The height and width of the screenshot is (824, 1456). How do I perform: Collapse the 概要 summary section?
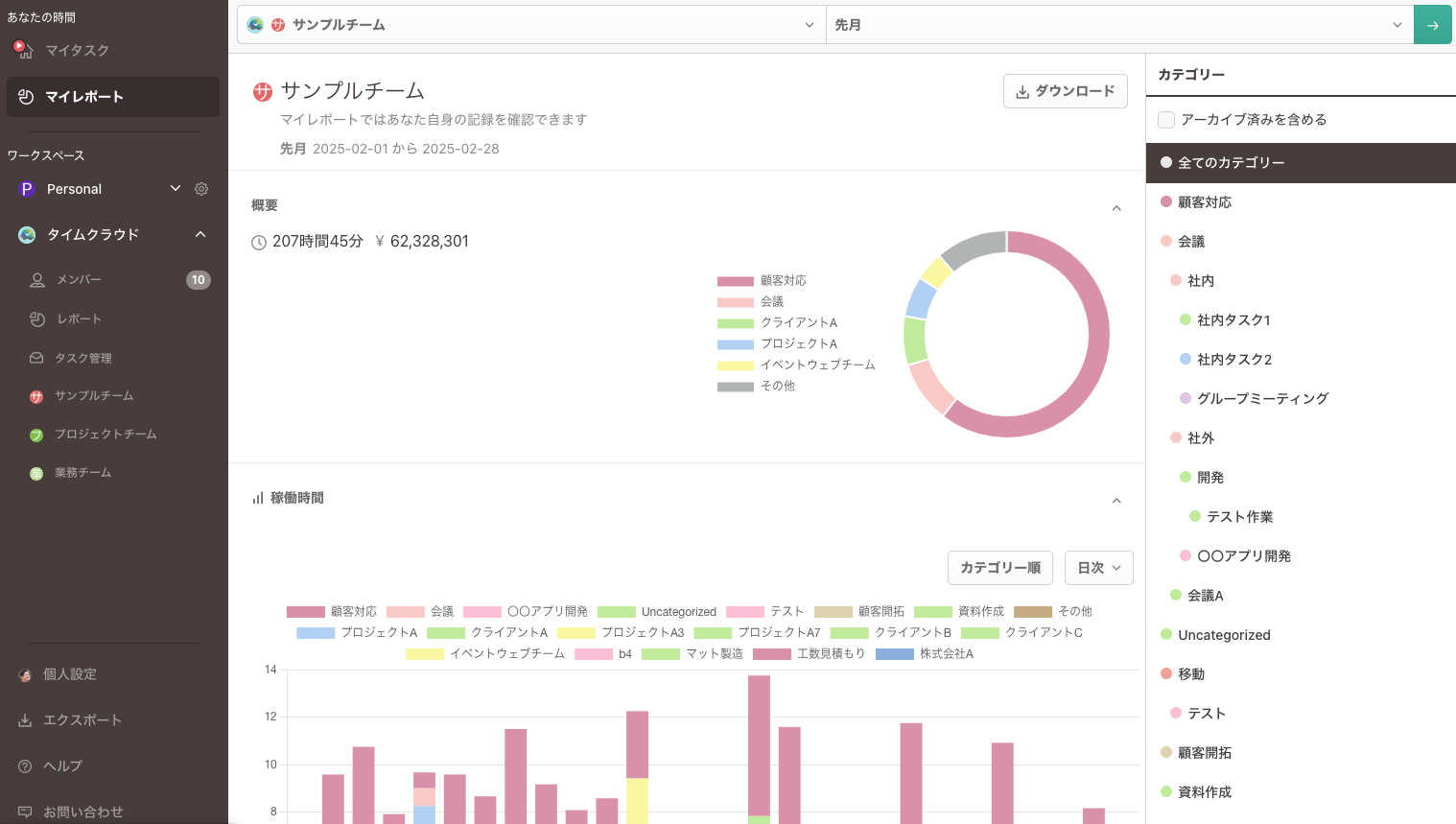tap(1116, 208)
